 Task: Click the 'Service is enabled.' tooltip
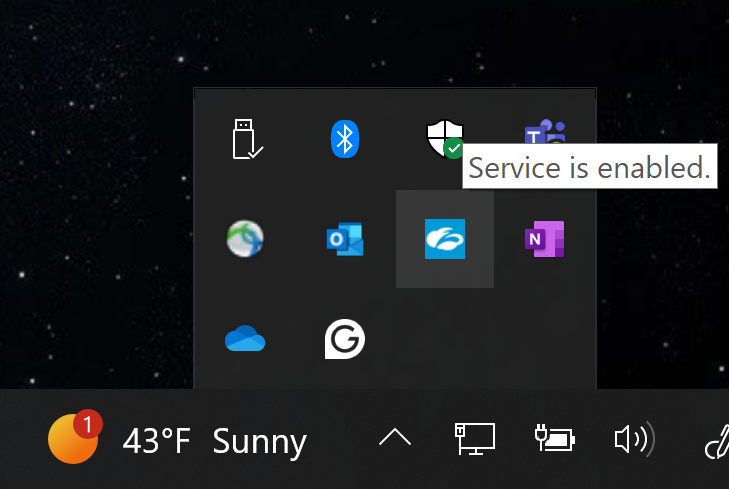(590, 167)
